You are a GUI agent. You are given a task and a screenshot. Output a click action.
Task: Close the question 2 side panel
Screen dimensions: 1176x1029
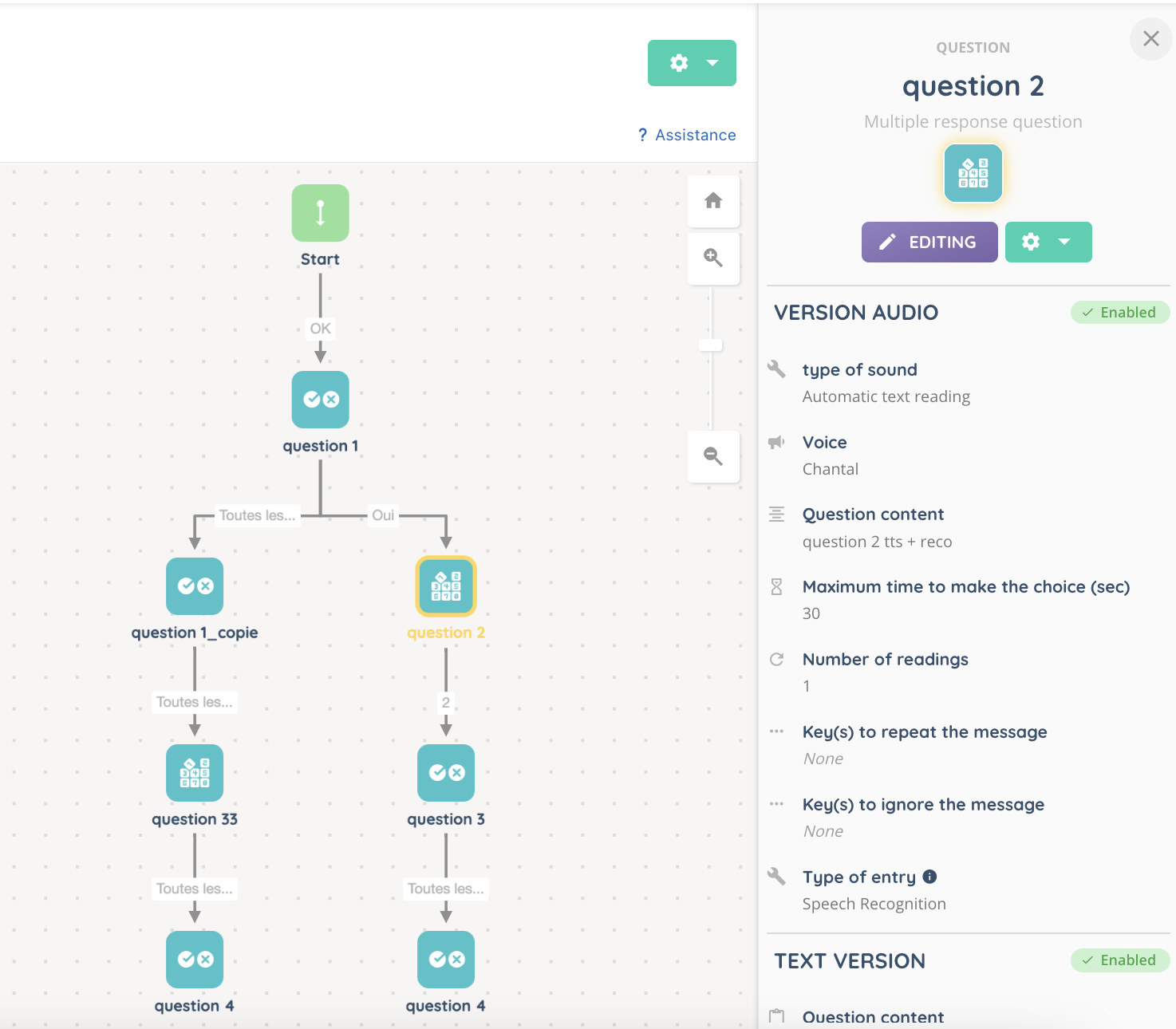coord(1150,39)
